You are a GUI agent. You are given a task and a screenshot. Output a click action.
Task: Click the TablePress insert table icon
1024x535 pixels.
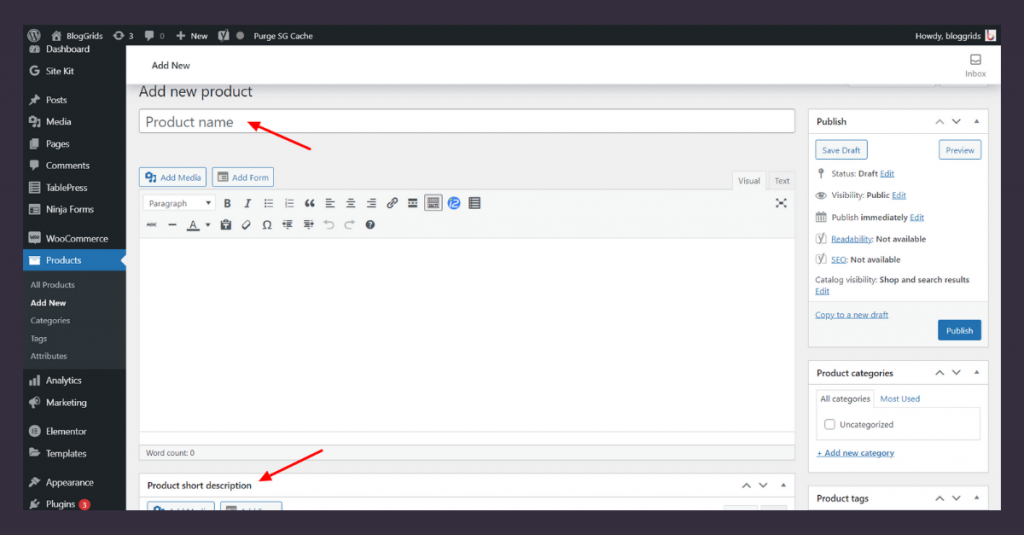click(x=474, y=203)
